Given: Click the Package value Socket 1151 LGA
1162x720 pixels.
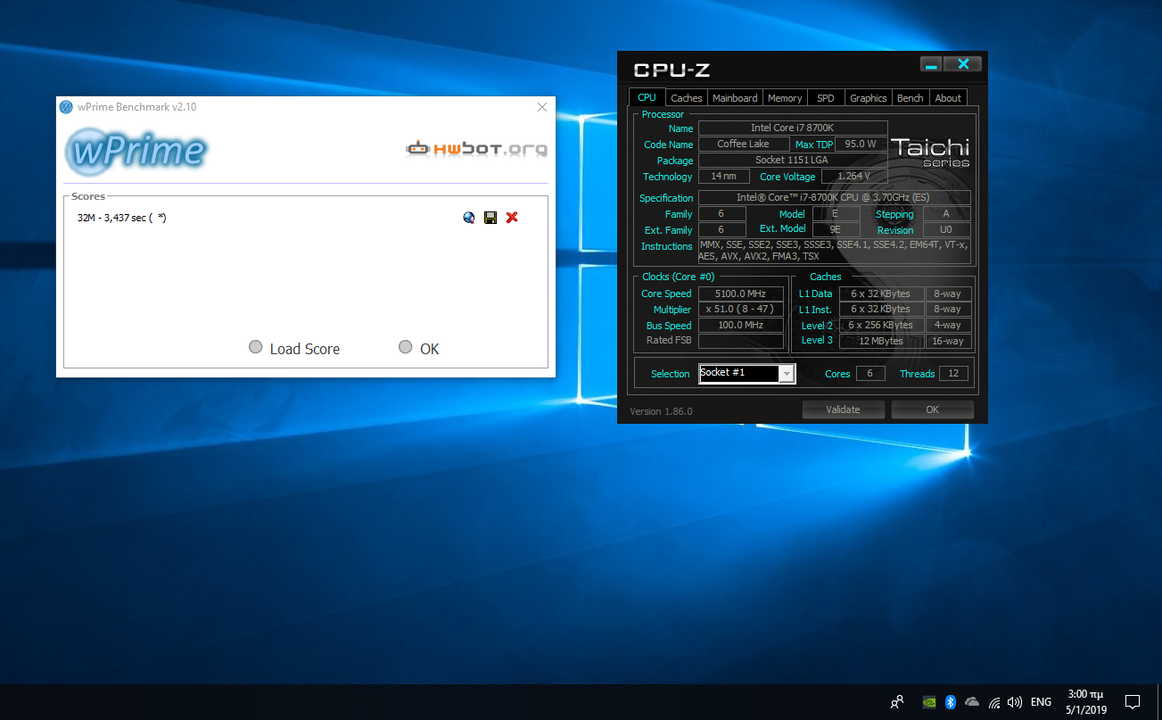Looking at the screenshot, I should coord(792,160).
